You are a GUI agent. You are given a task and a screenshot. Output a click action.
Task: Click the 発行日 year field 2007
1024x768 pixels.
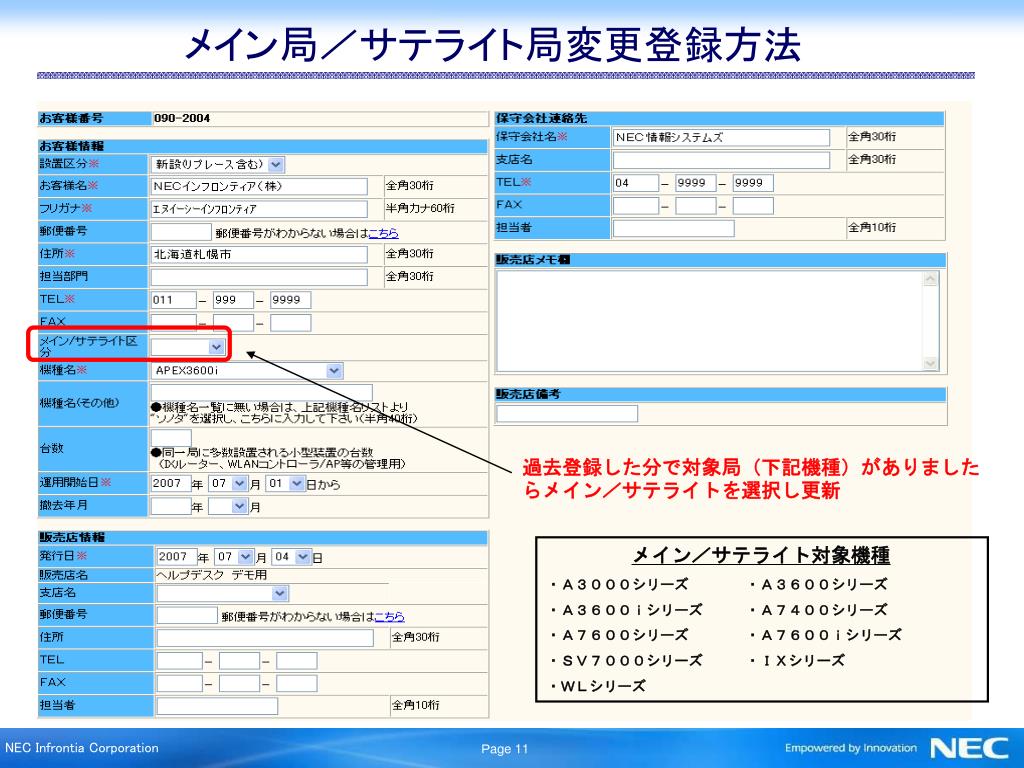pyautogui.click(x=176, y=557)
